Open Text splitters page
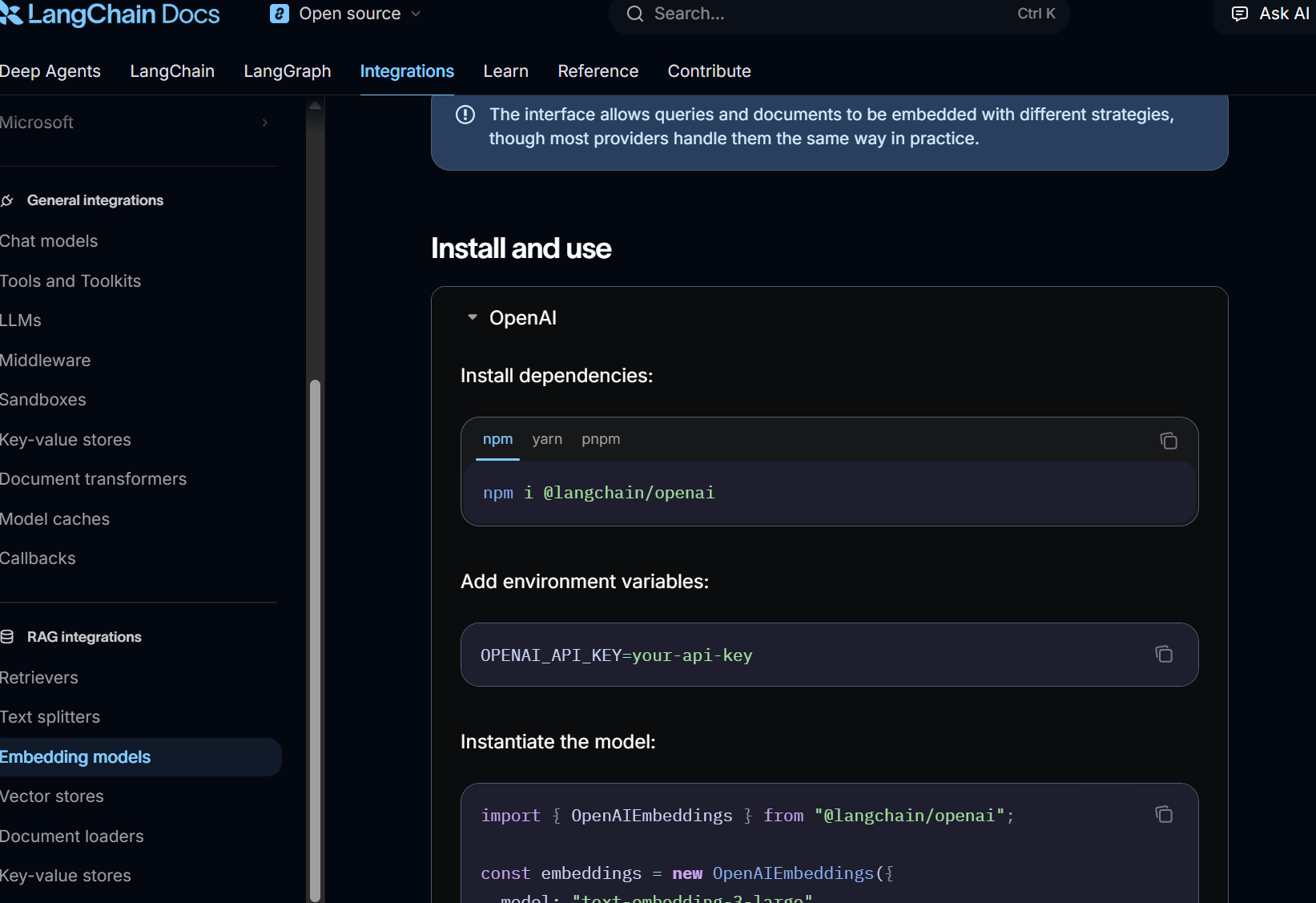Screen dimensions: 1316x903 coord(50,717)
